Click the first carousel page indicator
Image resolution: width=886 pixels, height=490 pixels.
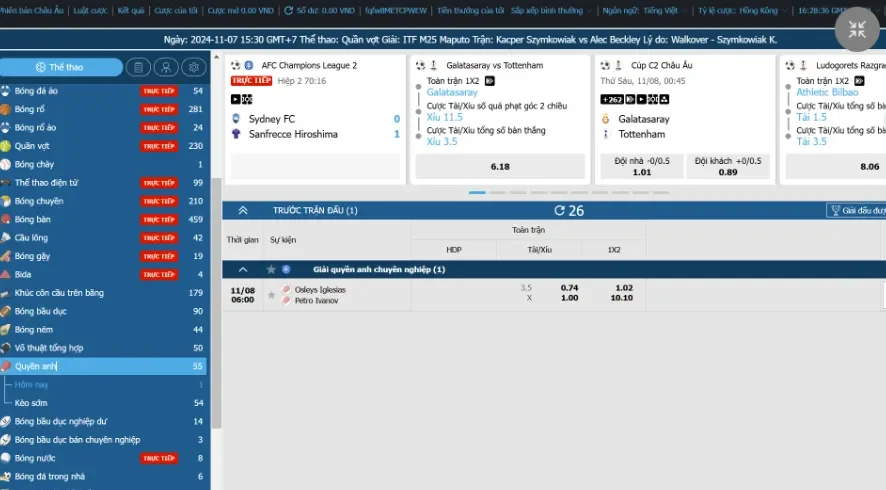(x=477, y=192)
